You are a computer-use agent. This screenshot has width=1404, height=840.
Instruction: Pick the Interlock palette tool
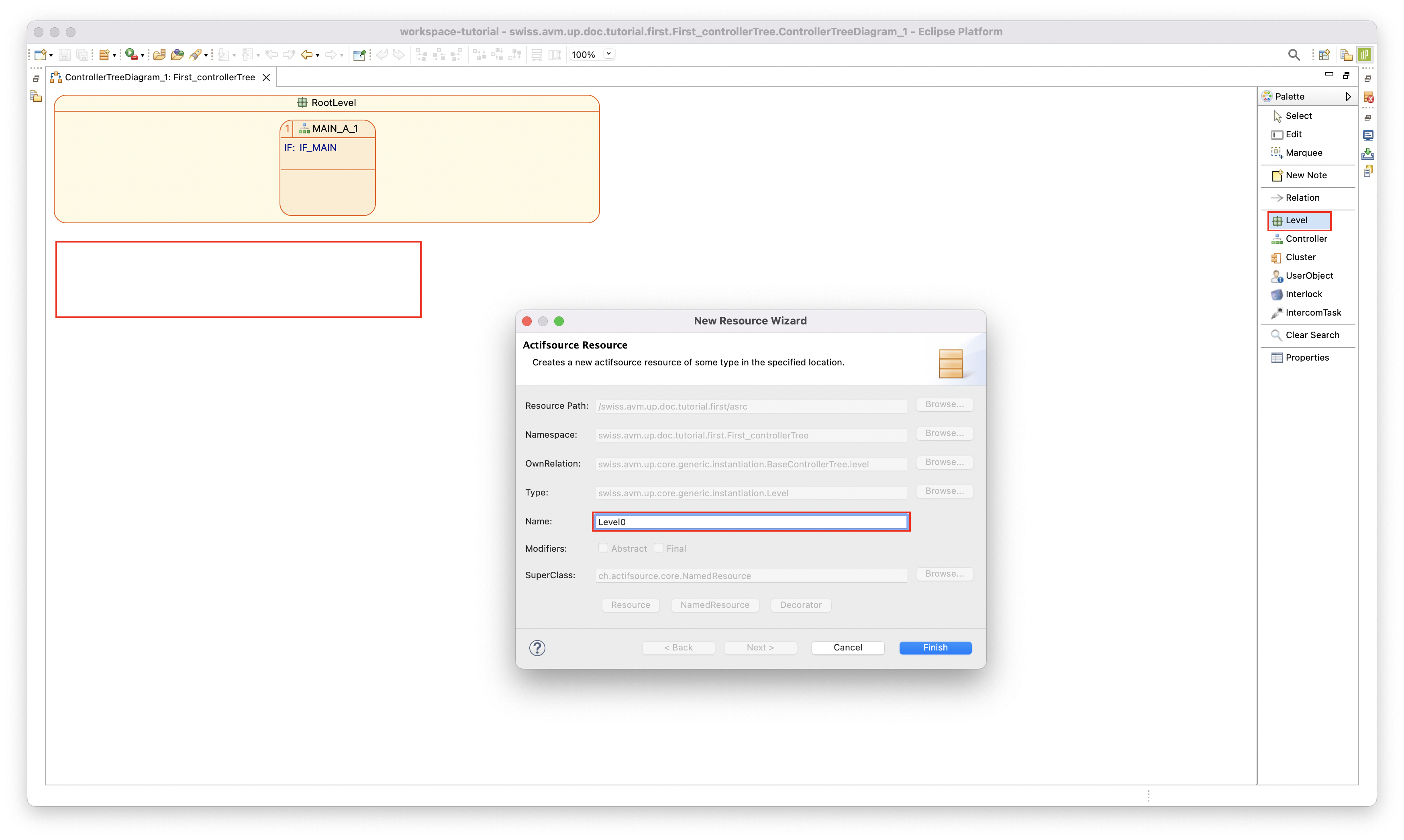tap(1303, 294)
